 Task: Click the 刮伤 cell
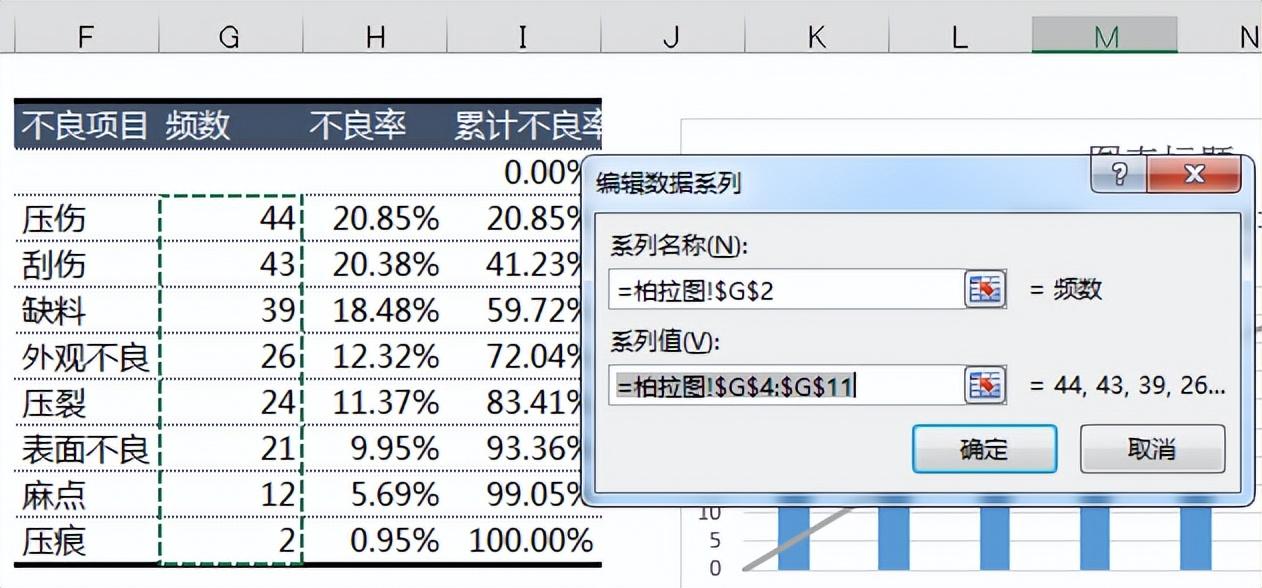(x=86, y=264)
